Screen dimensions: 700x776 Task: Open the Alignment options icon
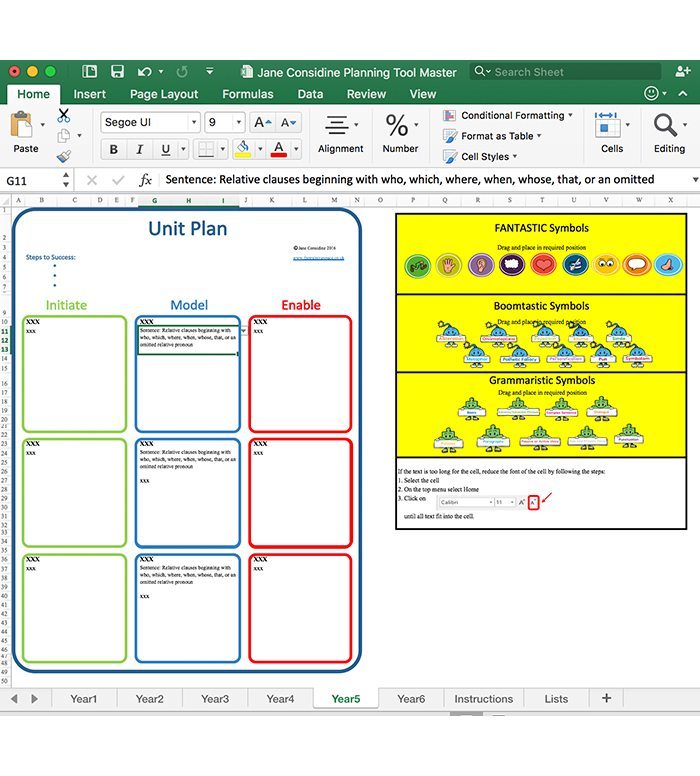(337, 125)
